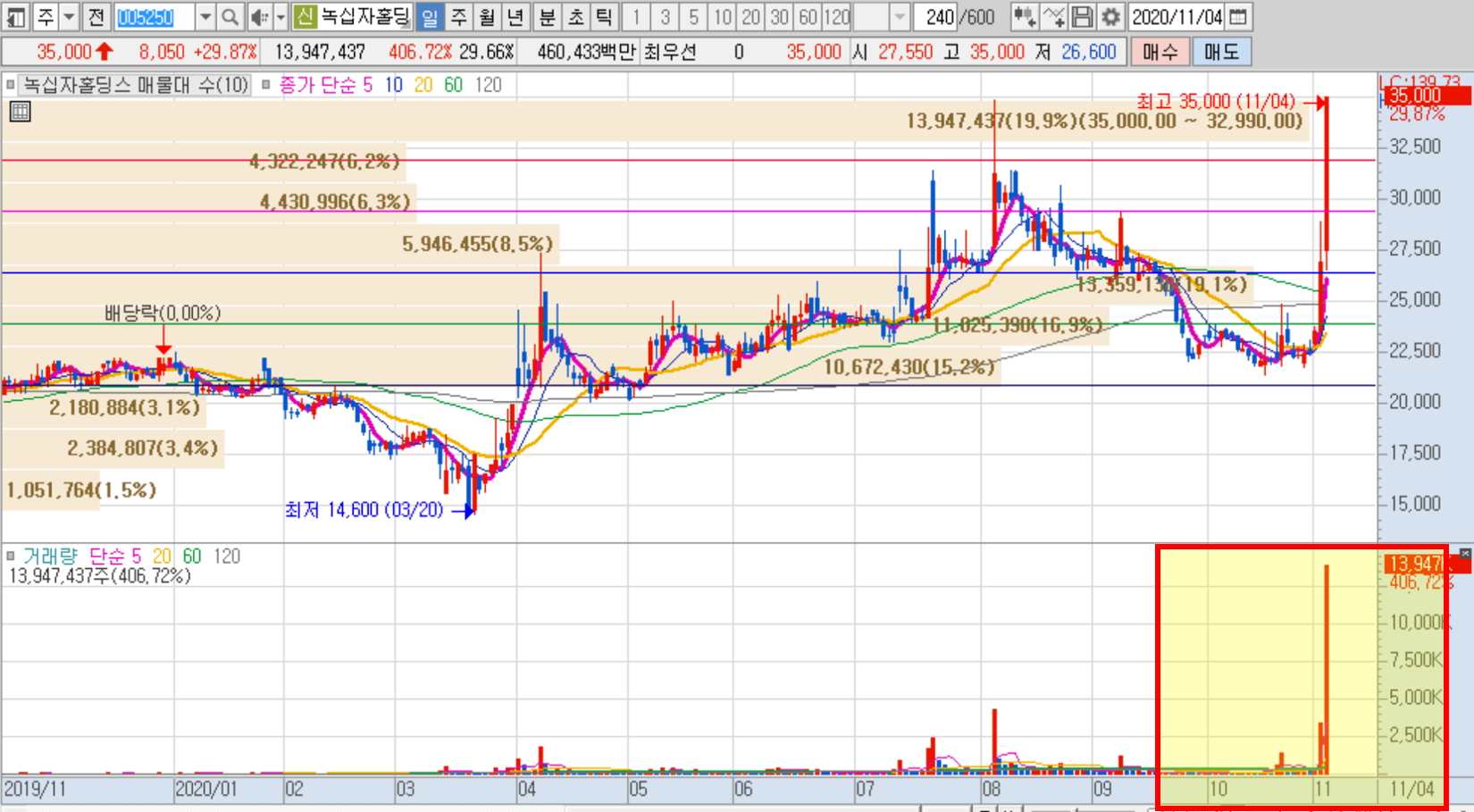Open the custom interval dropdown

click(900, 16)
